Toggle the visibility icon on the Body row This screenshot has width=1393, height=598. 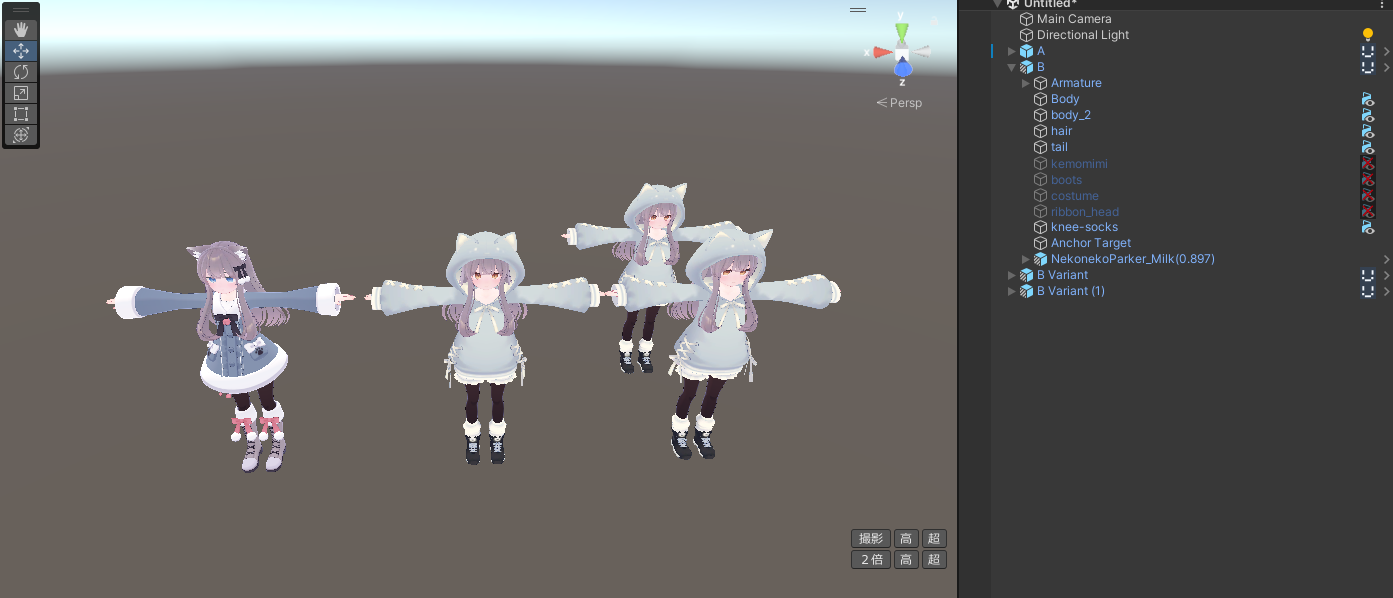(x=1368, y=99)
